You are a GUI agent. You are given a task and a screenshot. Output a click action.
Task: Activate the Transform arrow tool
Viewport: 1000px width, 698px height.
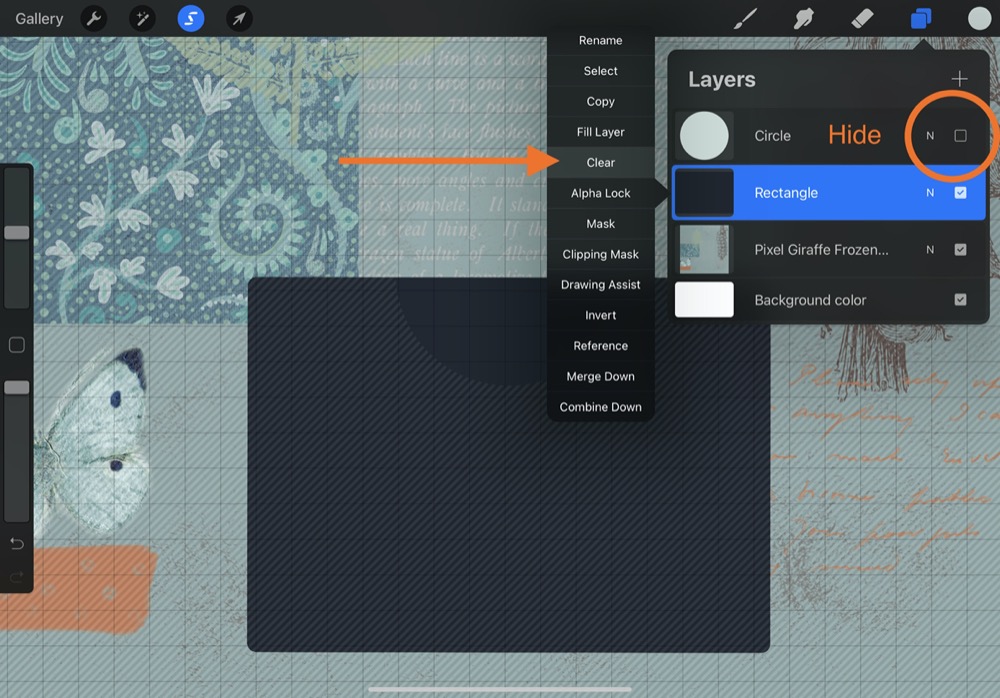click(x=239, y=19)
